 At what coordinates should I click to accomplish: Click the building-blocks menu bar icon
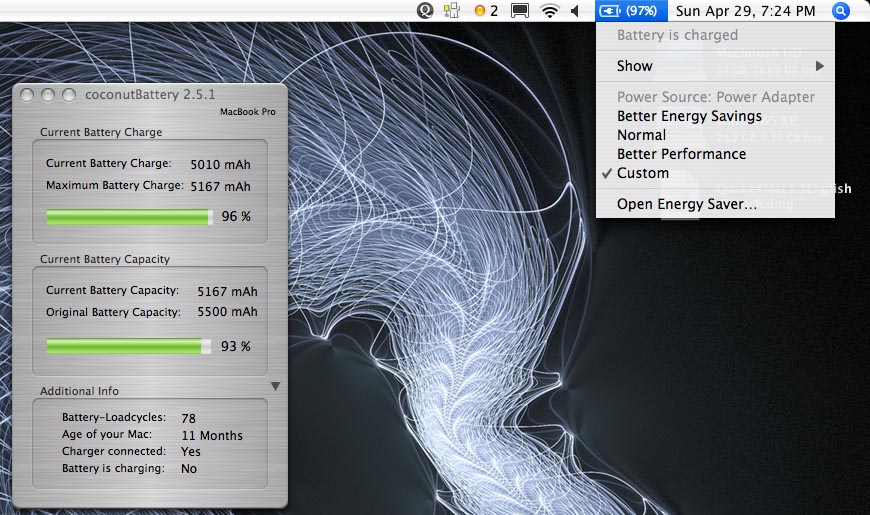pyautogui.click(x=452, y=11)
